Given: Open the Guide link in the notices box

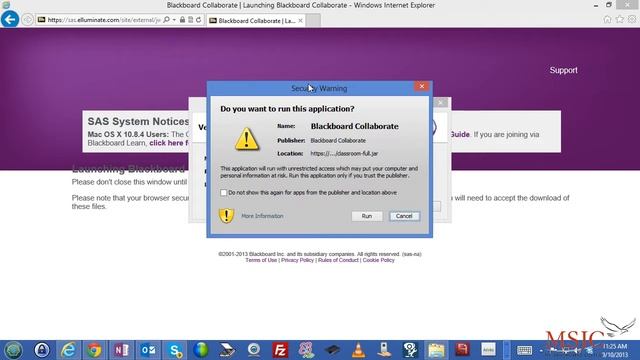Looking at the screenshot, I should (x=460, y=134).
